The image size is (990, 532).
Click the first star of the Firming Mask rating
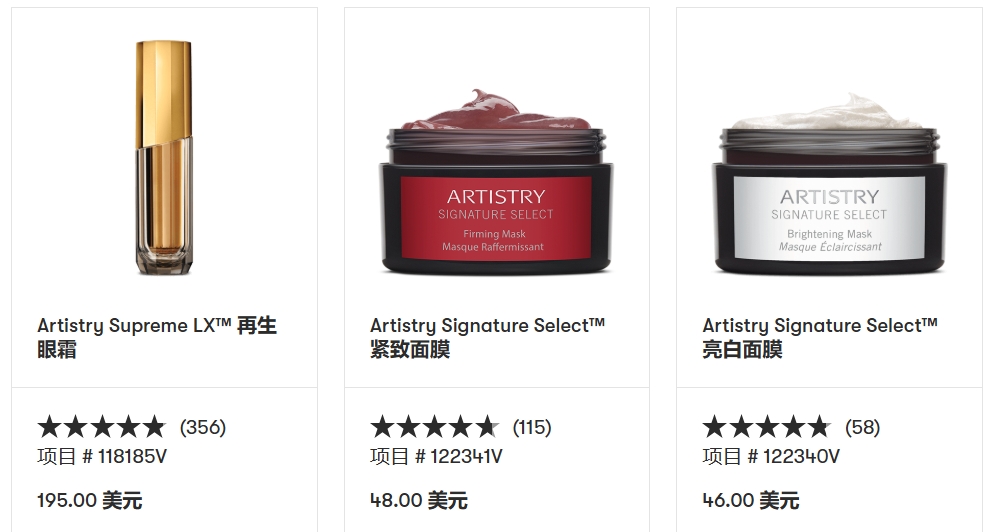pyautogui.click(x=382, y=427)
